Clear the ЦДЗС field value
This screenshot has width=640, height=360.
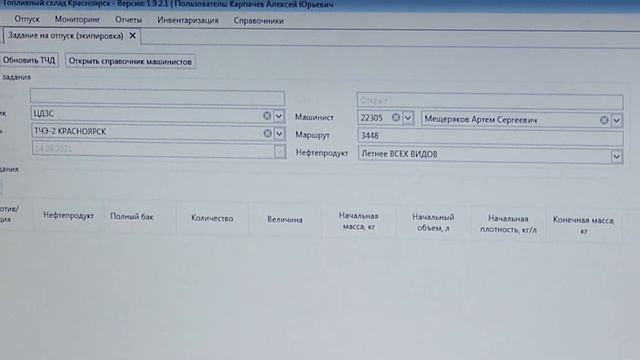pyautogui.click(x=267, y=116)
